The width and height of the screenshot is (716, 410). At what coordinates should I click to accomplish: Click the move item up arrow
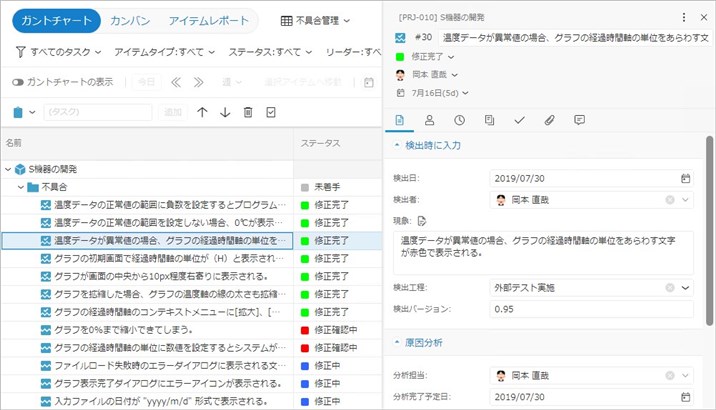click(203, 112)
